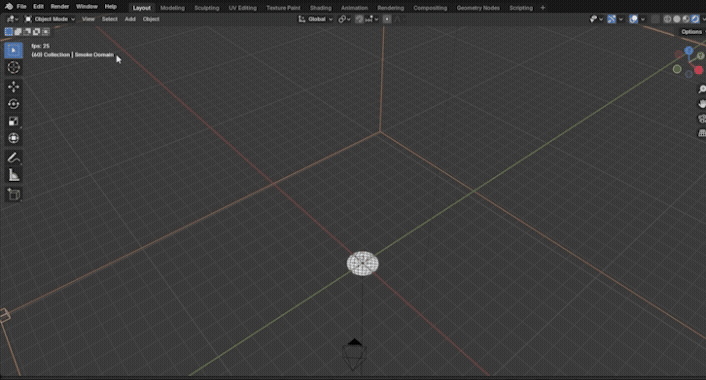This screenshot has height=380, width=706.
Task: Switch to the Shading workspace tab
Action: point(321,8)
